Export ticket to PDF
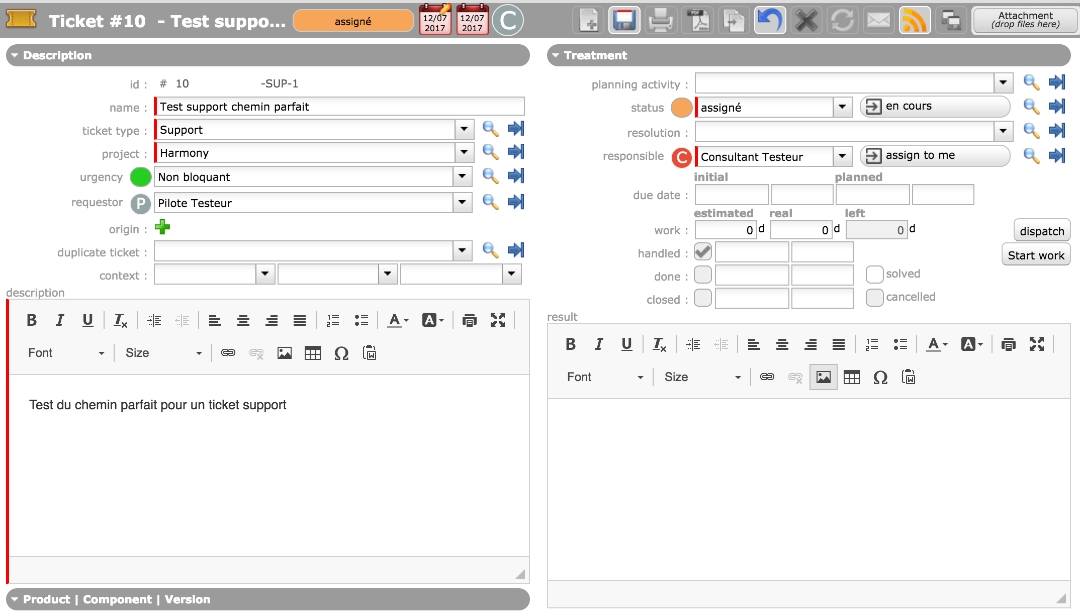Viewport: 1080px width, 616px height. 697,20
